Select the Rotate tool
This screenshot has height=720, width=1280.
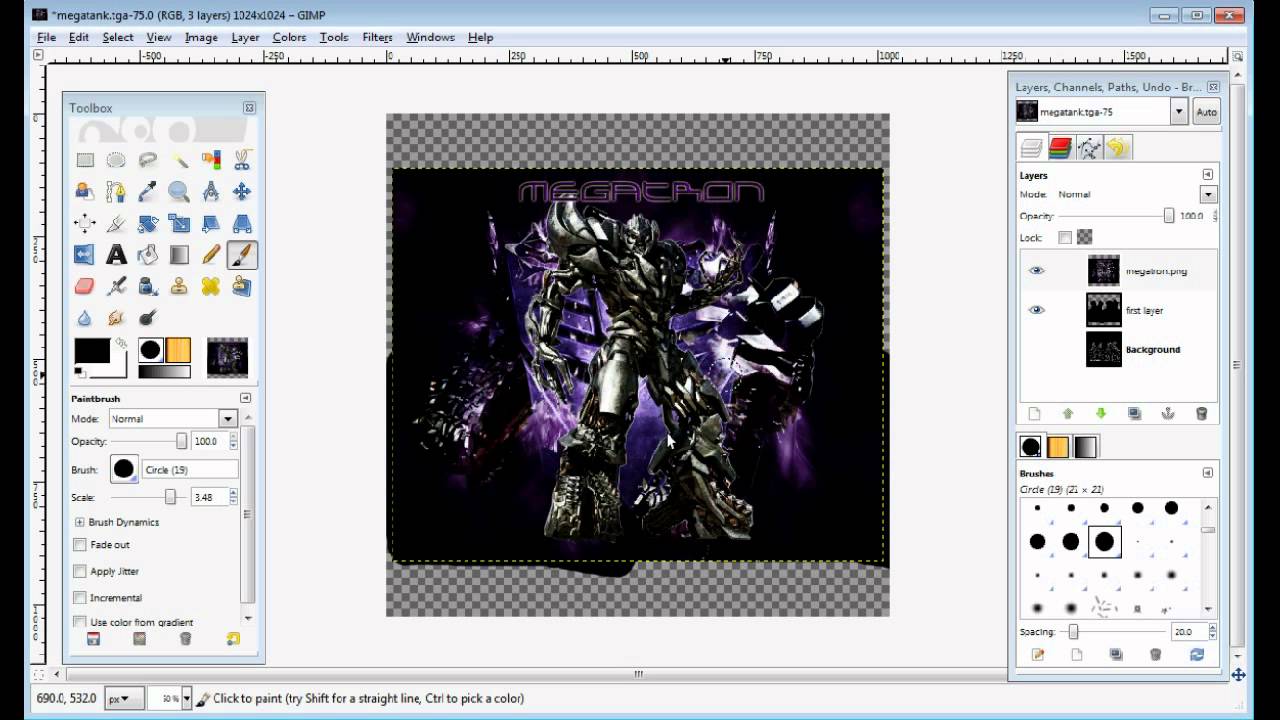tap(148, 223)
